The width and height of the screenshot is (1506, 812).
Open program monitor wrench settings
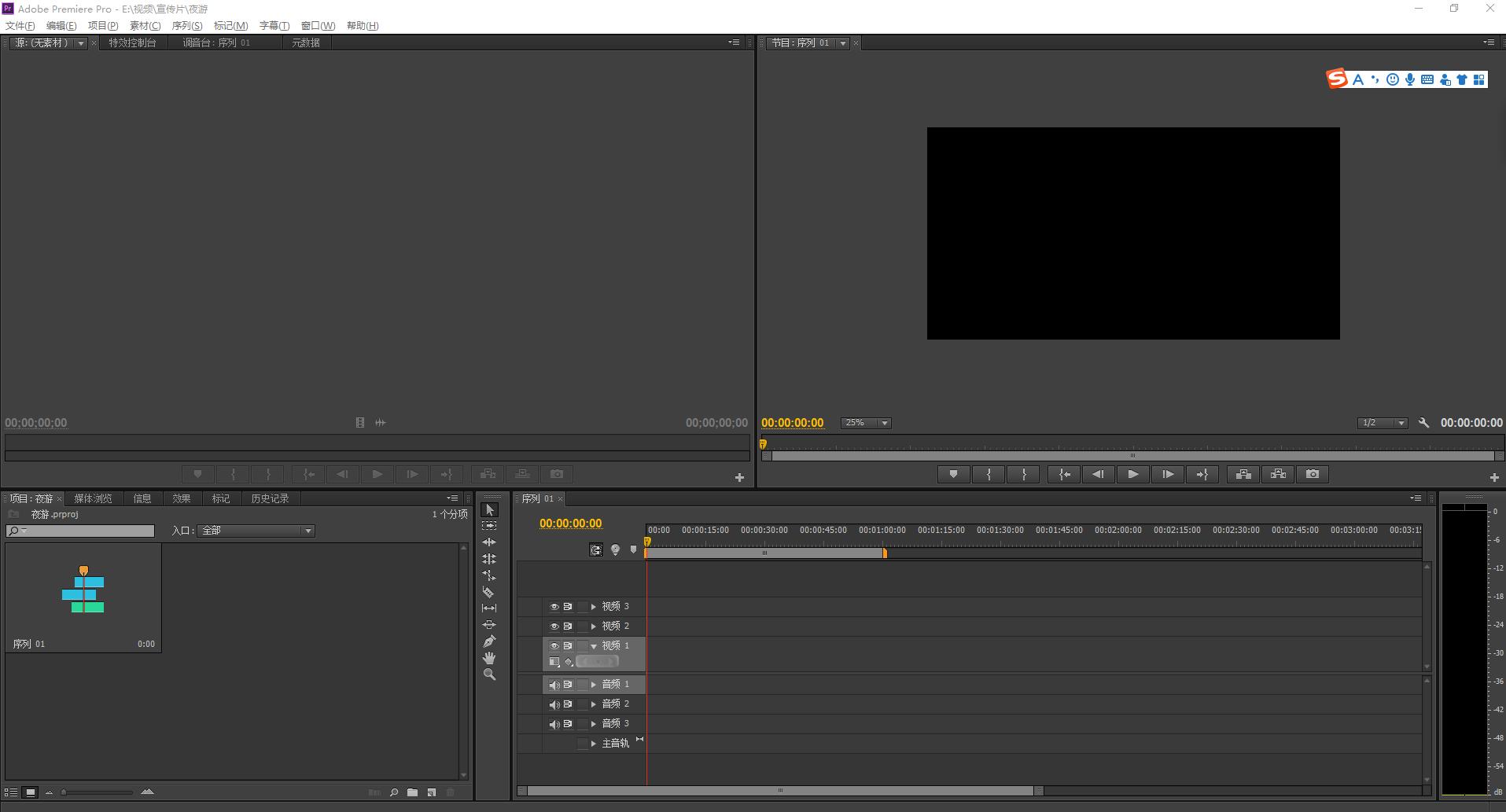[x=1423, y=423]
